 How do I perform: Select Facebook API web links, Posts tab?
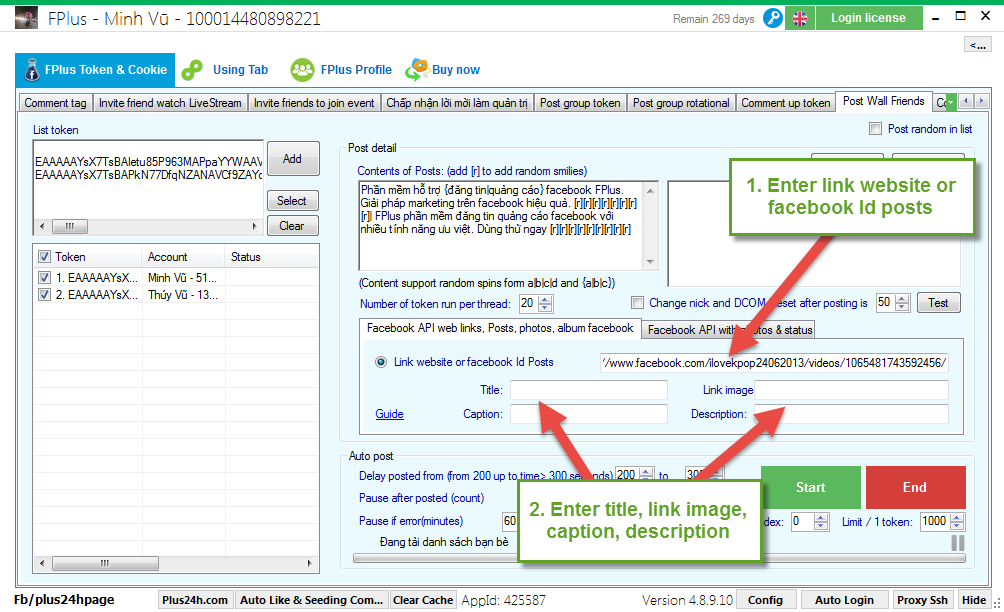[x=500, y=328]
